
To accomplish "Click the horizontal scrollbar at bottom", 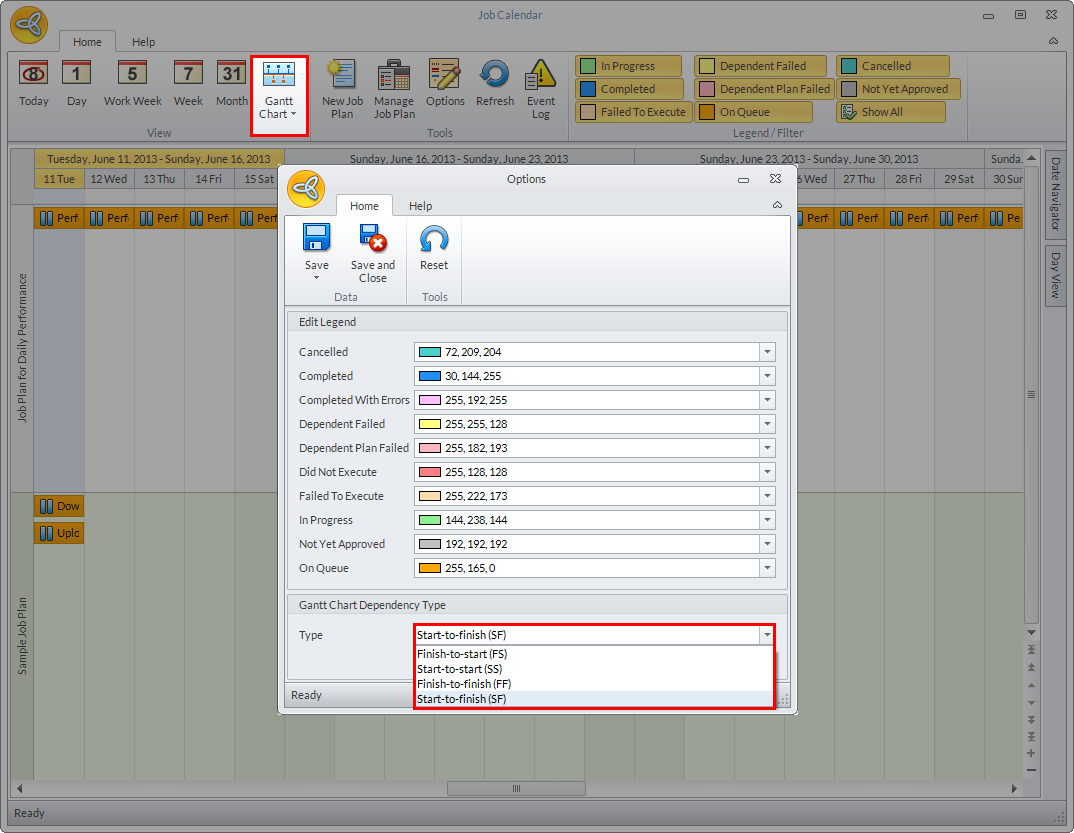I will click(517, 788).
